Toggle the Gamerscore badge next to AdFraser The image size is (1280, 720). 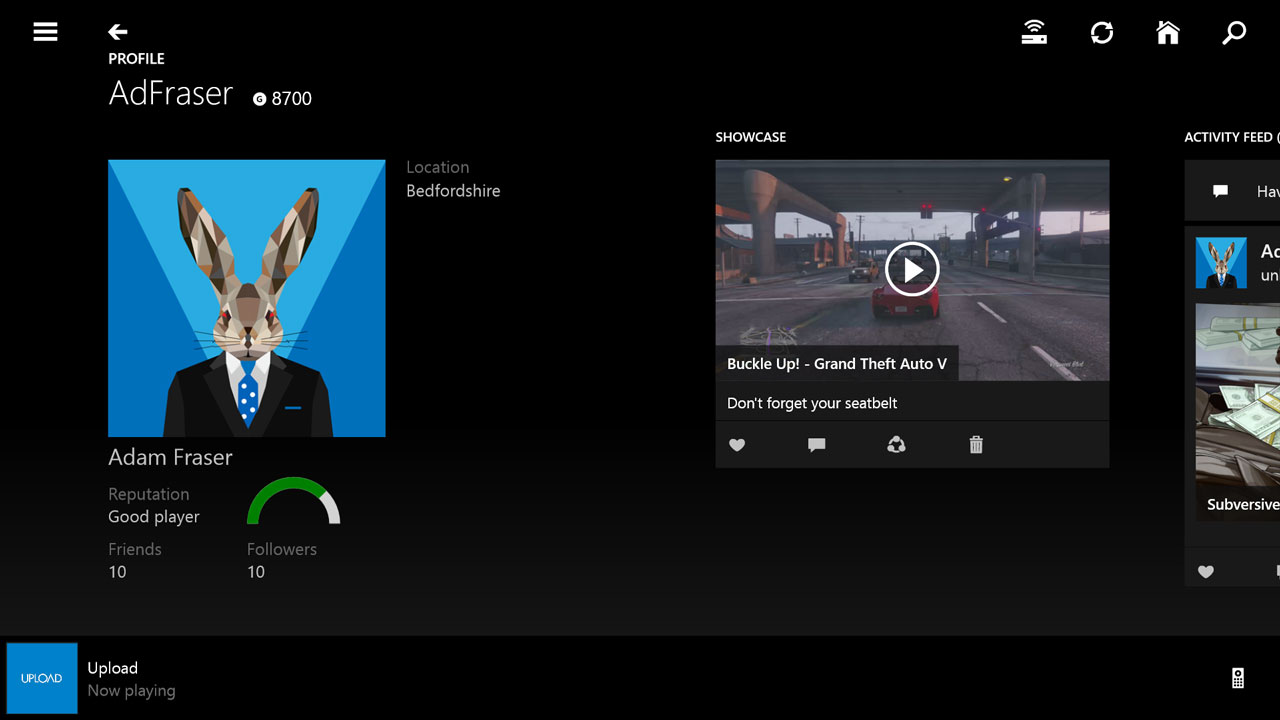click(281, 98)
